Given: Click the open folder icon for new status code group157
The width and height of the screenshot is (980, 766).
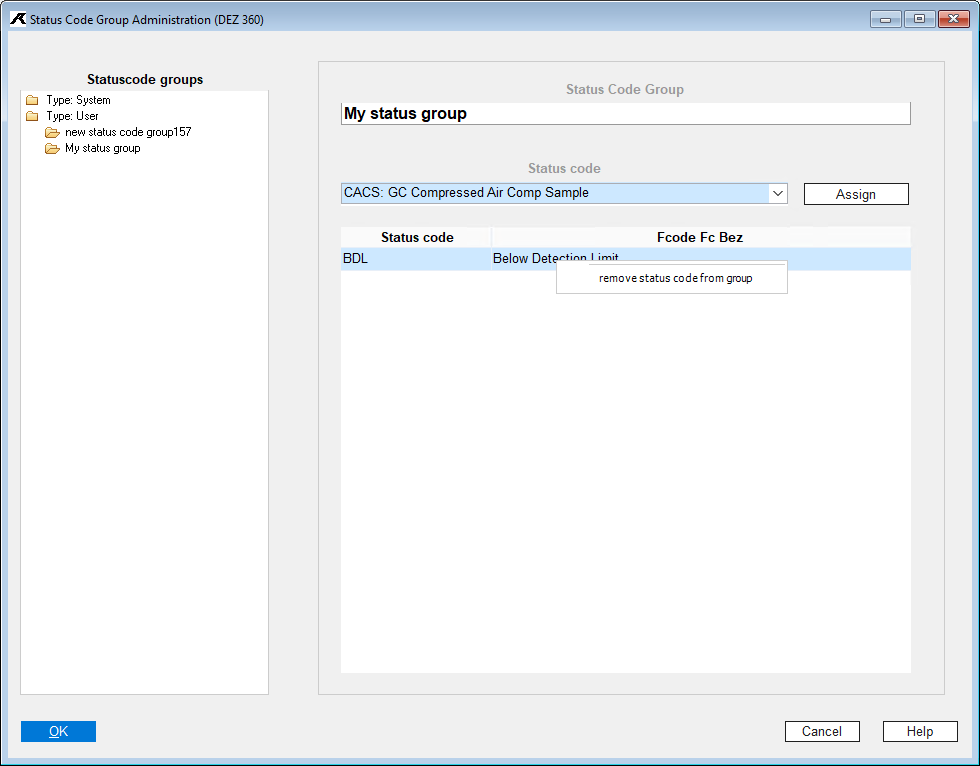Looking at the screenshot, I should point(52,132).
